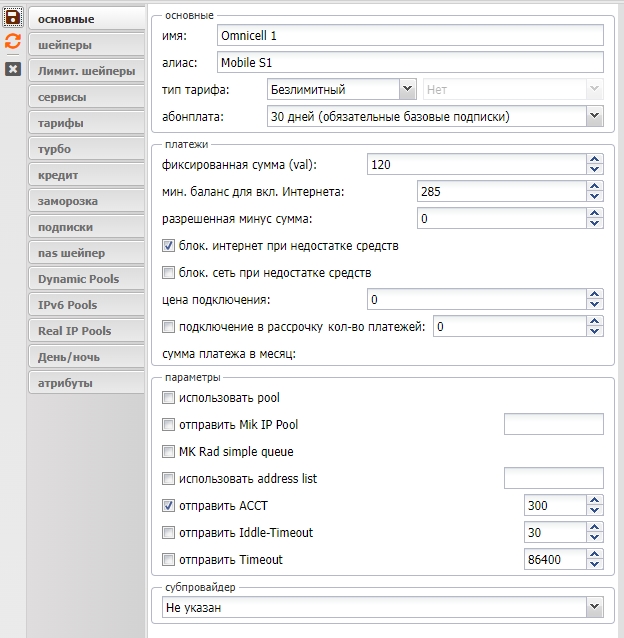
Task: Expand the абонплата 30 дней dropdown
Action: (x=595, y=116)
